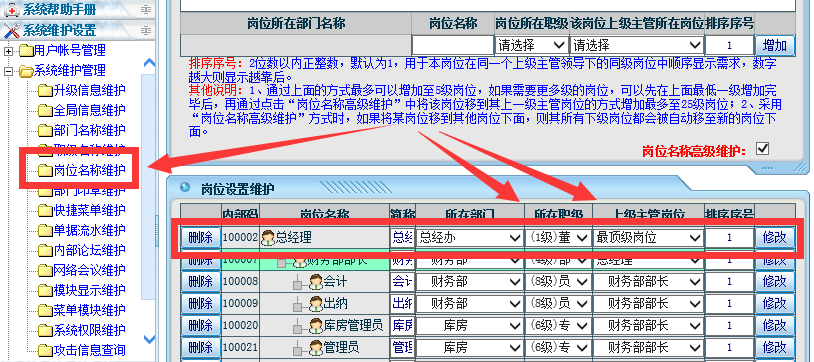
Task: Open 最顶级岗位 supervisor dropdown
Action: pos(647,238)
